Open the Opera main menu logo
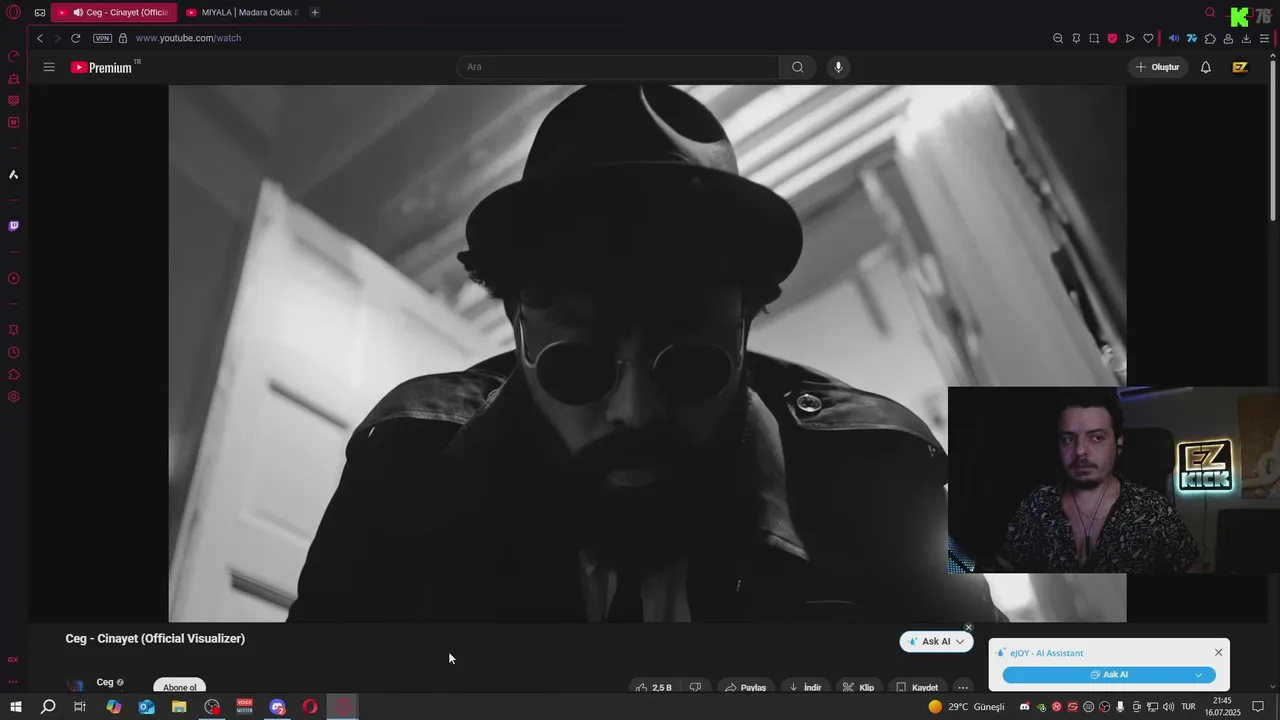The height and width of the screenshot is (720, 1280). [14, 12]
